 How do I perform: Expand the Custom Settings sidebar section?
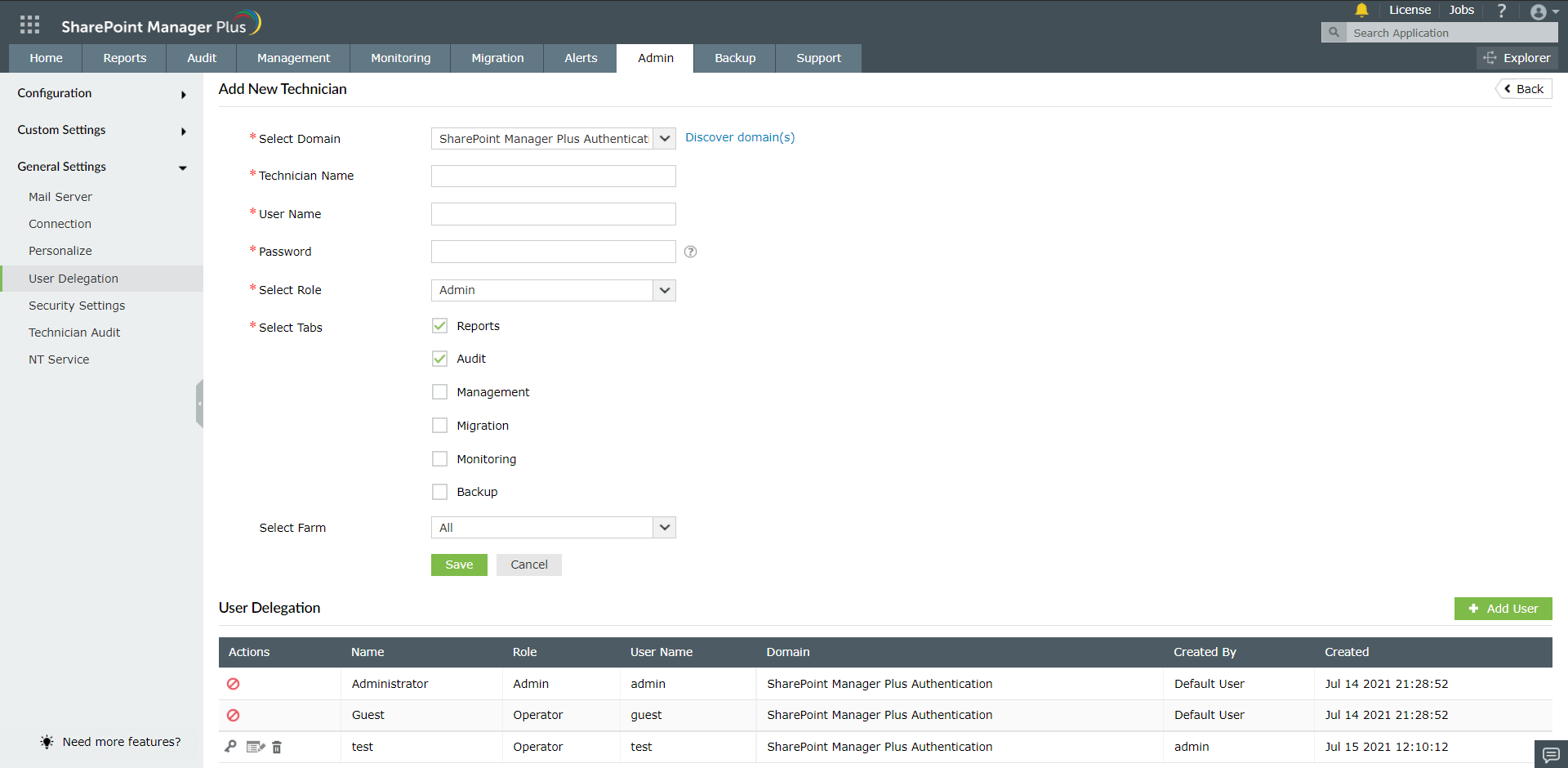101,130
